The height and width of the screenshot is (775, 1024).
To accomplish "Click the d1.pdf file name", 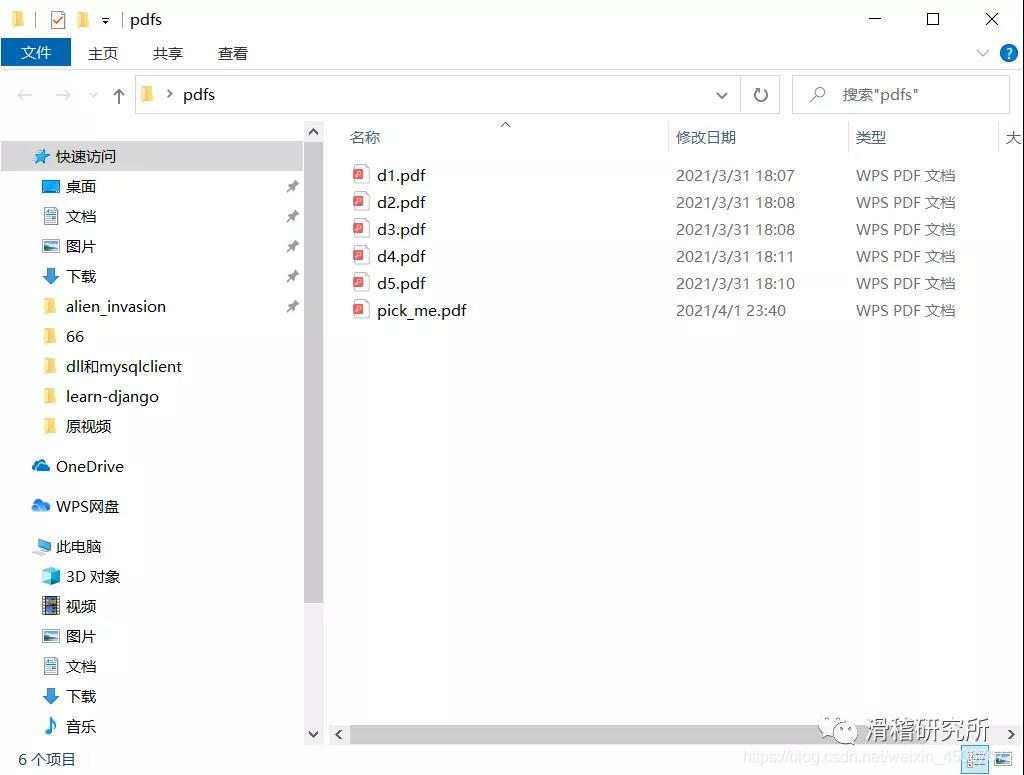I will click(x=401, y=175).
